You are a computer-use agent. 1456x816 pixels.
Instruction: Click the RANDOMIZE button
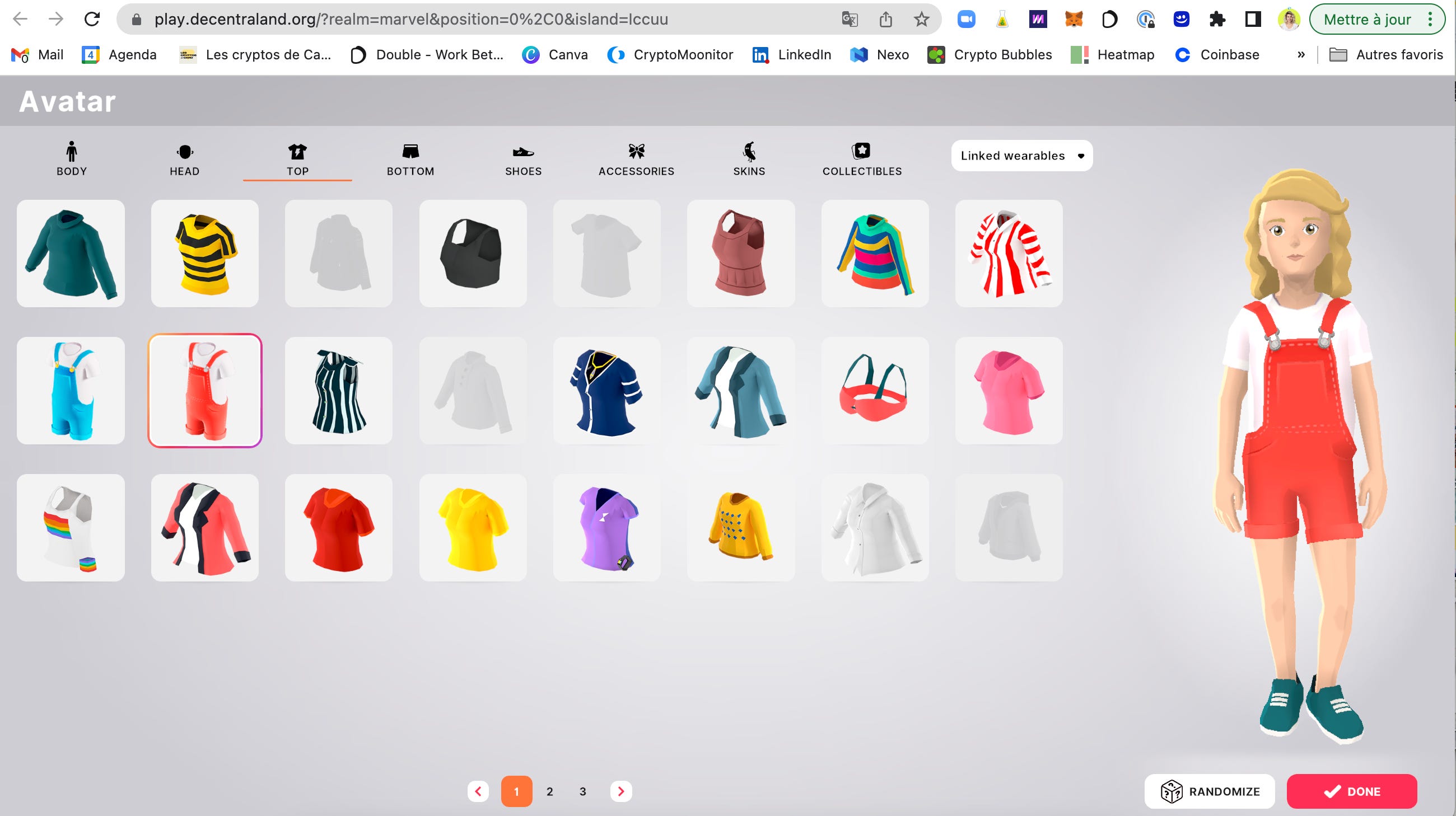1210,791
